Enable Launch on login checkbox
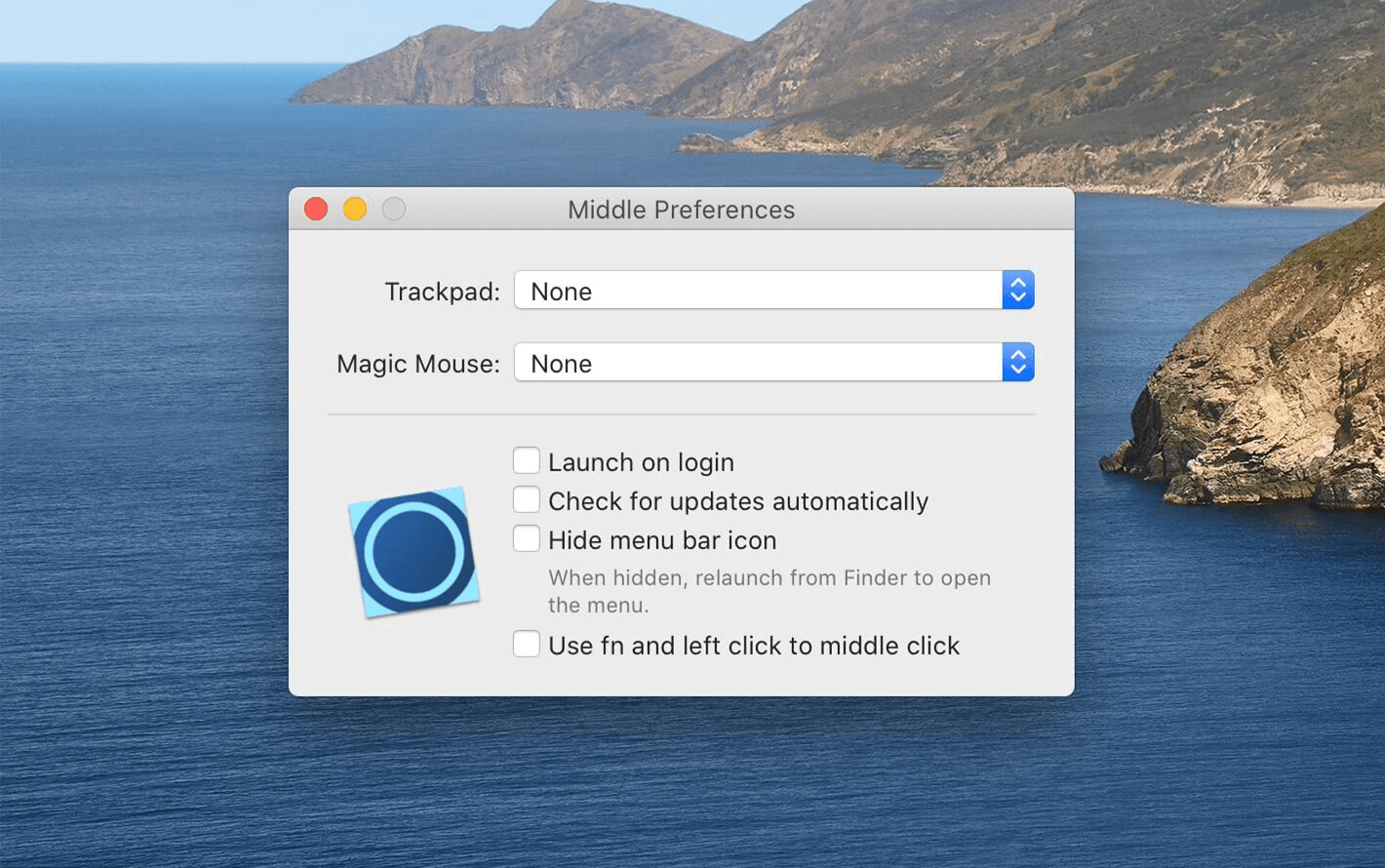1385x868 pixels. coord(527,460)
